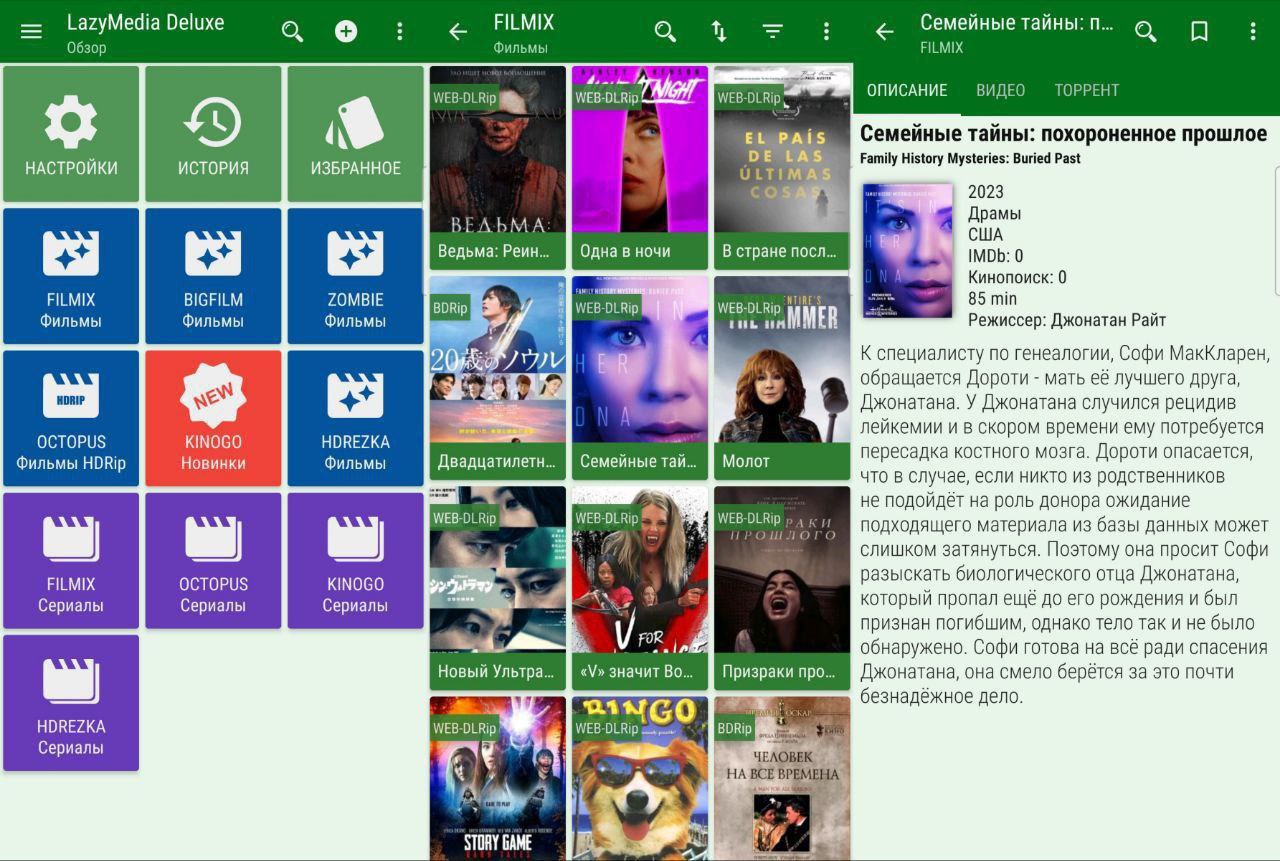Open KINOGO Новинки tile

[213, 418]
